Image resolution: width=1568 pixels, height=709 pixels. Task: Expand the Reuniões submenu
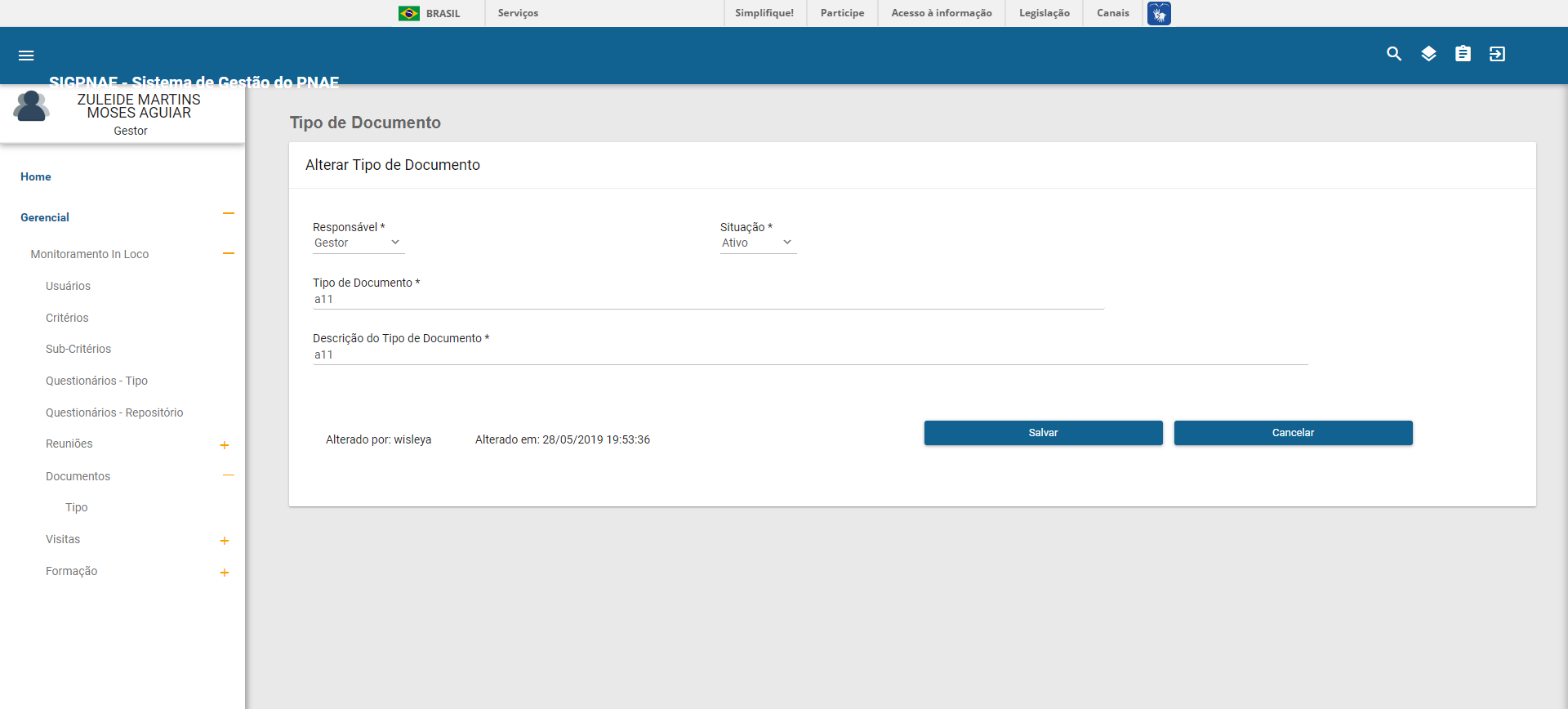[225, 445]
